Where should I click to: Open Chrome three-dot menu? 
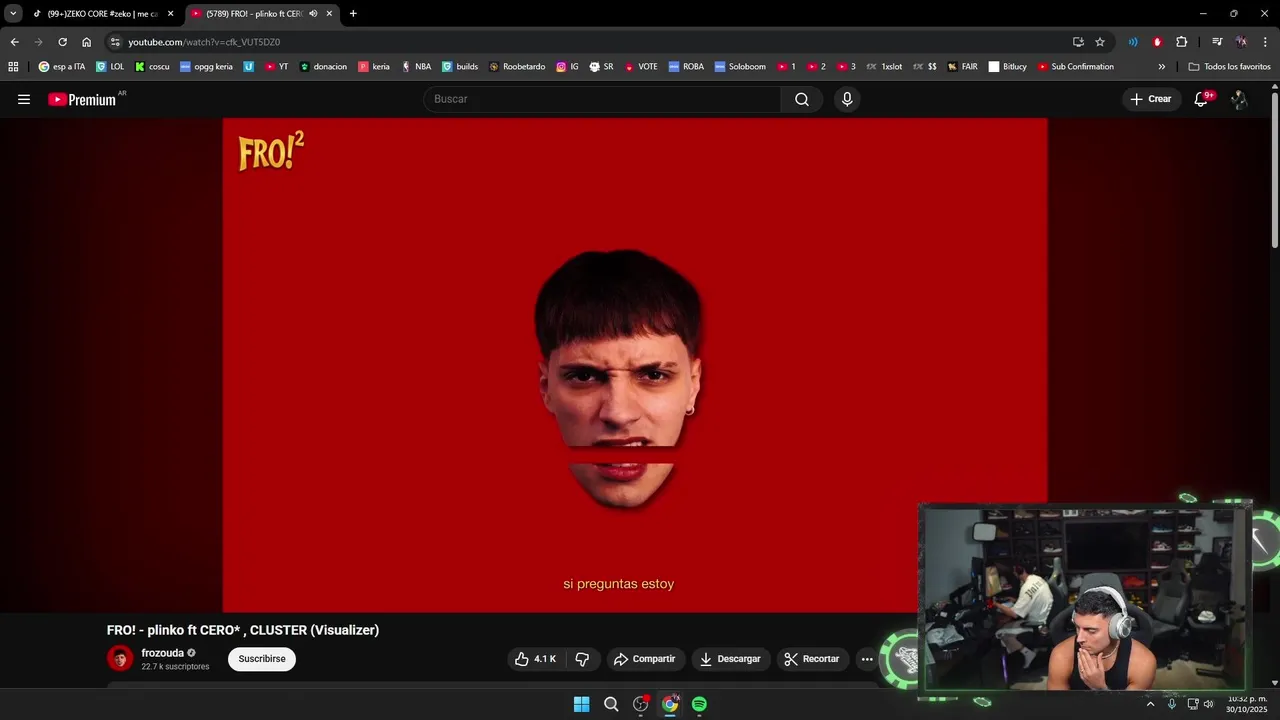1266,42
